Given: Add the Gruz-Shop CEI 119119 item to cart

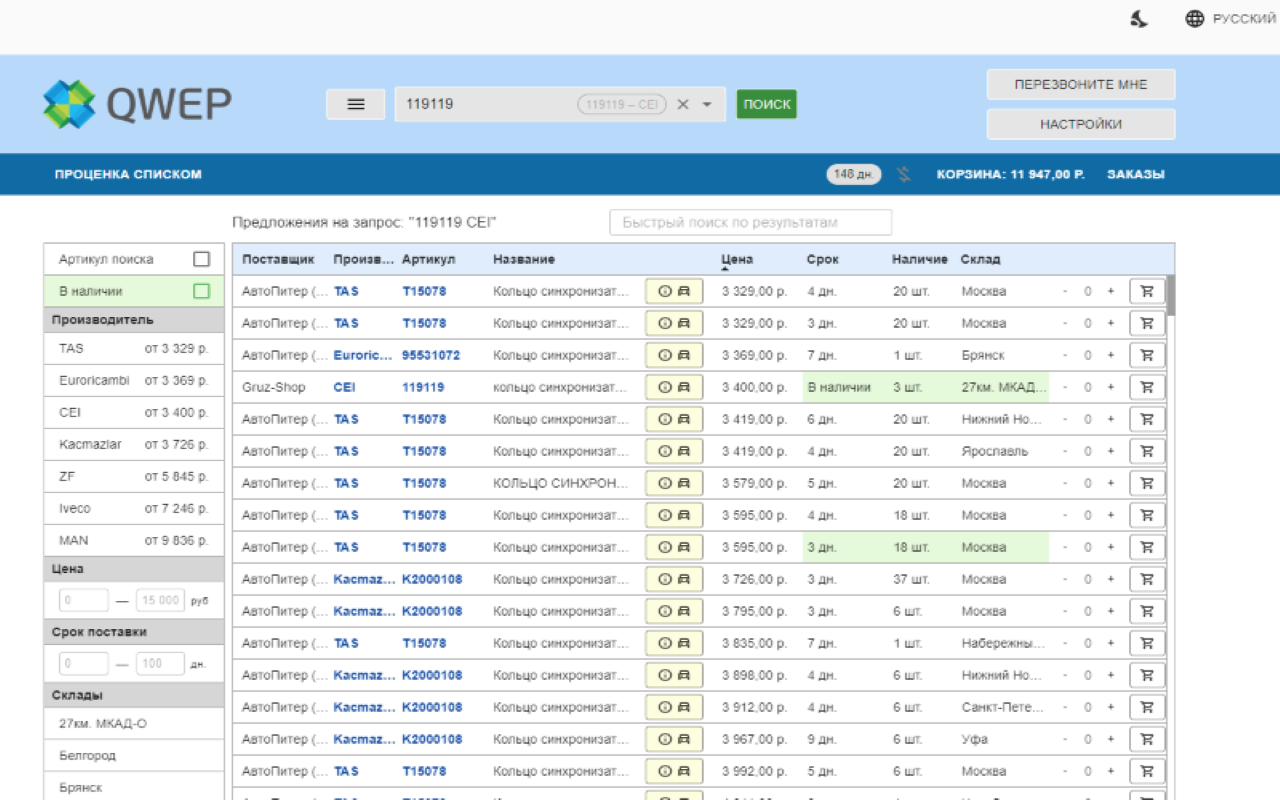Looking at the screenshot, I should 1146,387.
